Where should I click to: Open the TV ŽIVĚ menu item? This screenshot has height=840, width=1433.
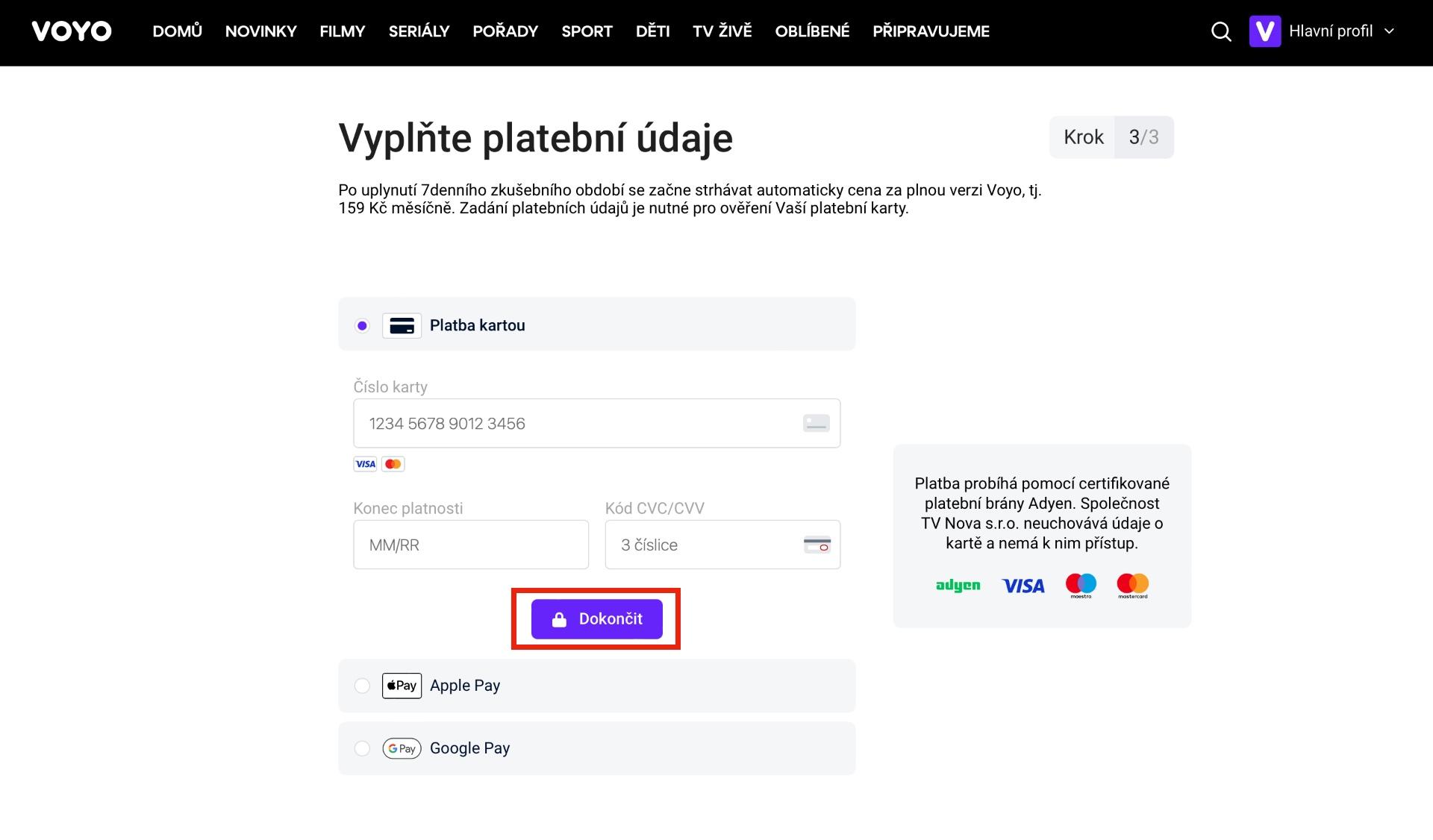click(722, 31)
